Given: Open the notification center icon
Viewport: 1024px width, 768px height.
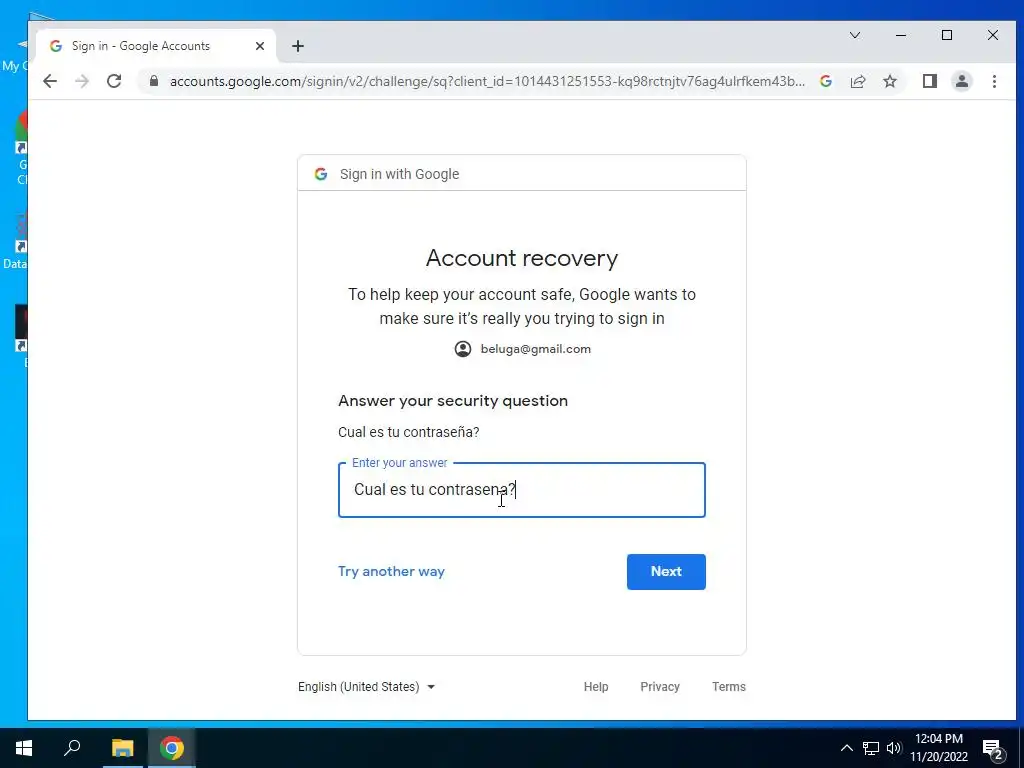Looking at the screenshot, I should click(x=993, y=748).
